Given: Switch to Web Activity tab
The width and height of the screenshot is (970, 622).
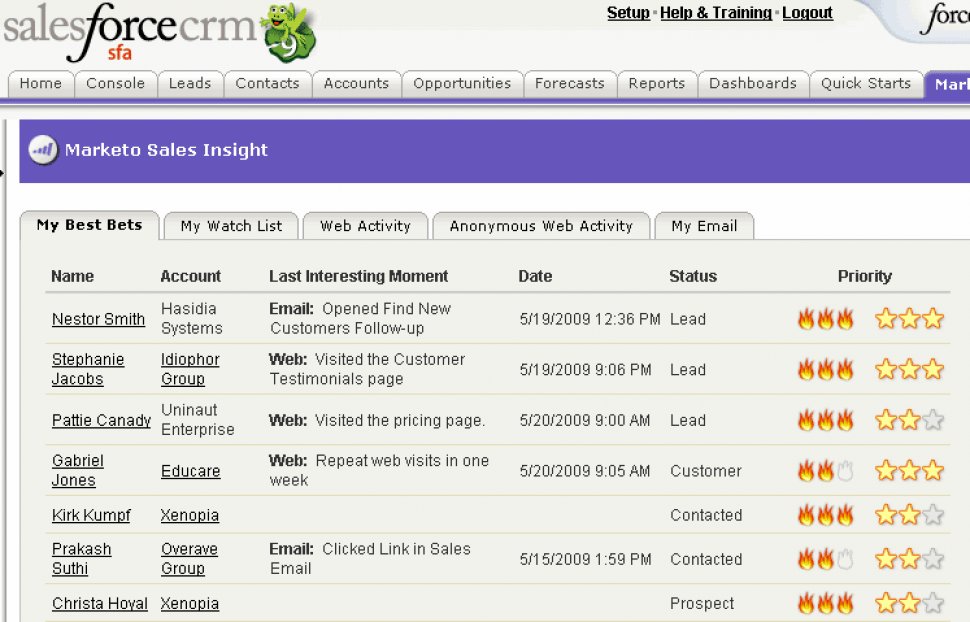Looking at the screenshot, I should (366, 227).
